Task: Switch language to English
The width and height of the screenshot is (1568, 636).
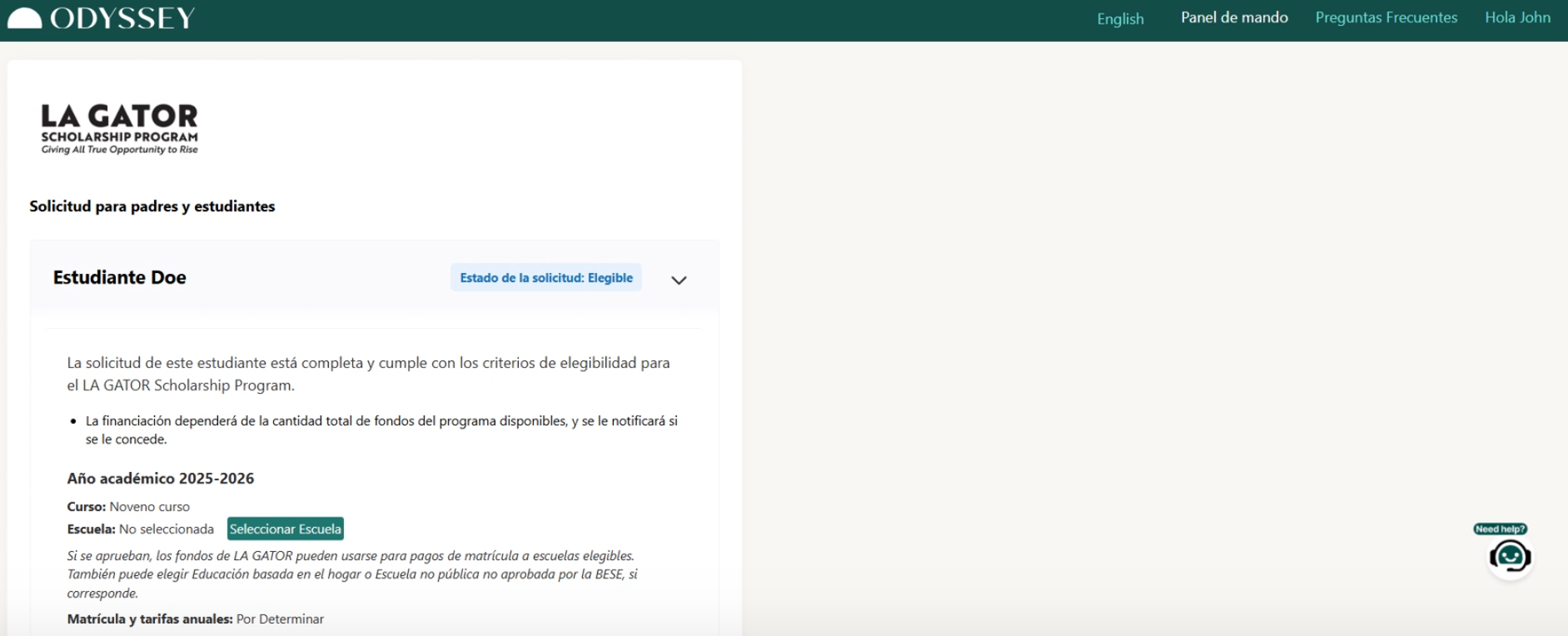Action: 1120,18
